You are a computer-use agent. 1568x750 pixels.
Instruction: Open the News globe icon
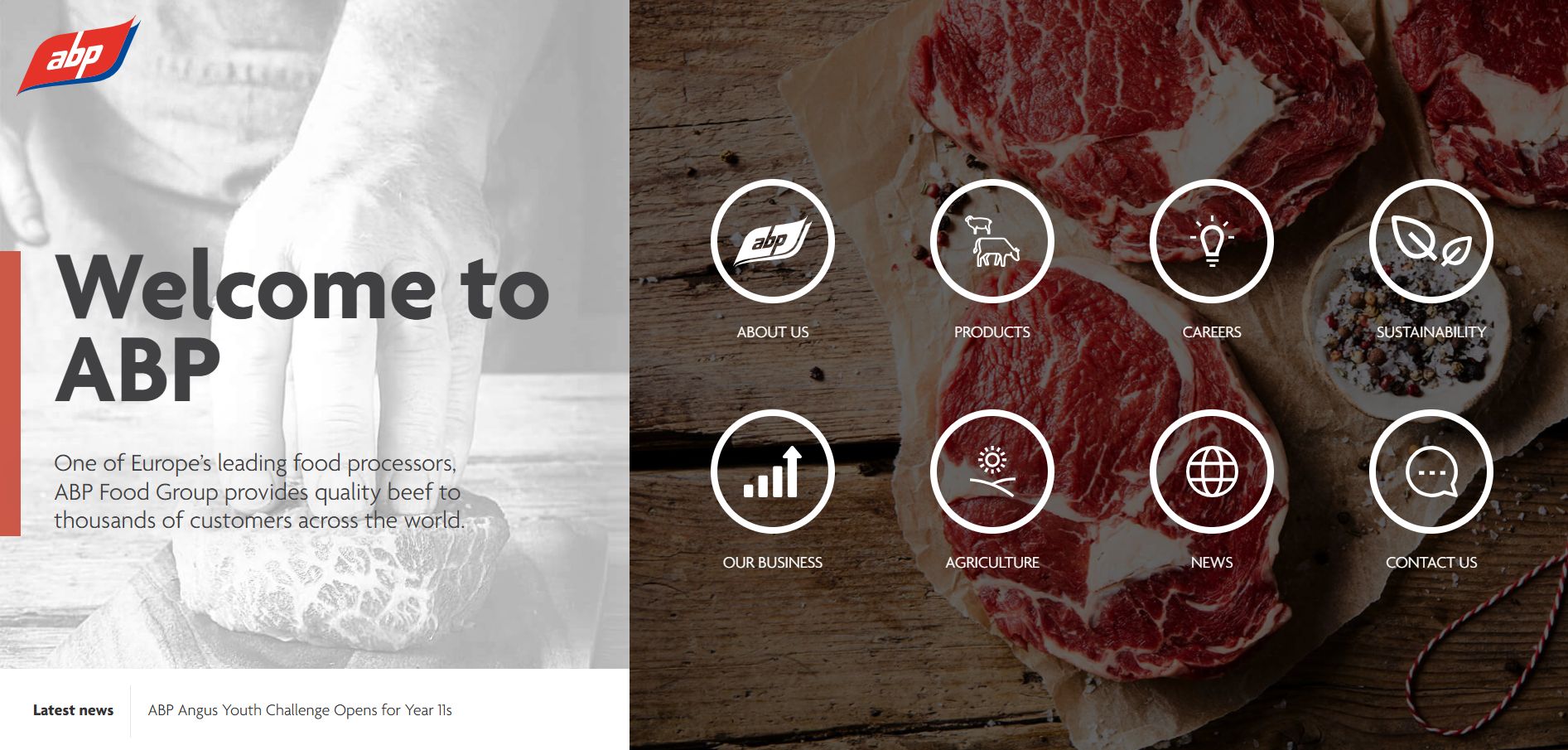(x=1211, y=472)
